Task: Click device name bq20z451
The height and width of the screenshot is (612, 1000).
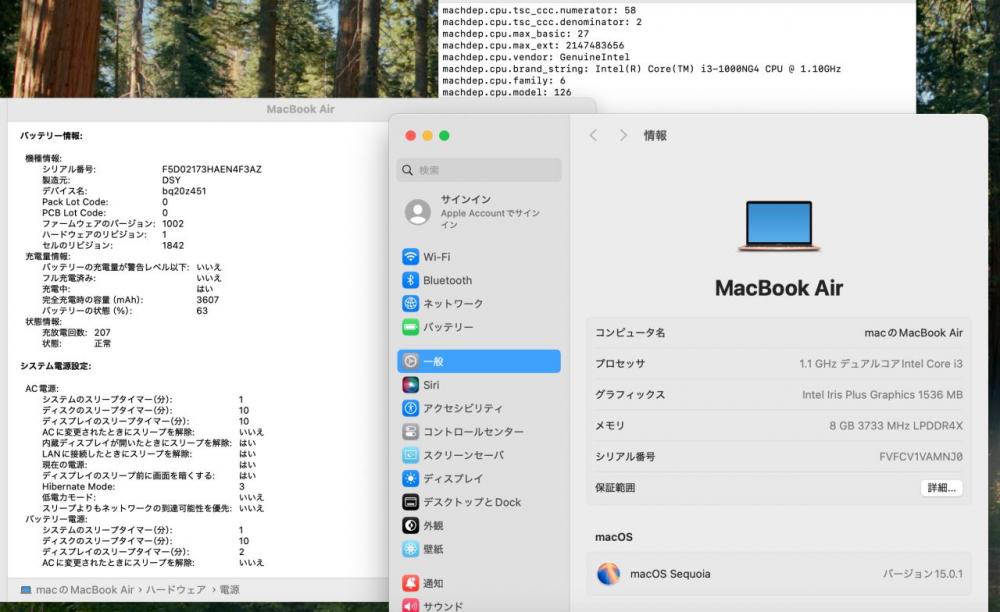Action: point(184,191)
